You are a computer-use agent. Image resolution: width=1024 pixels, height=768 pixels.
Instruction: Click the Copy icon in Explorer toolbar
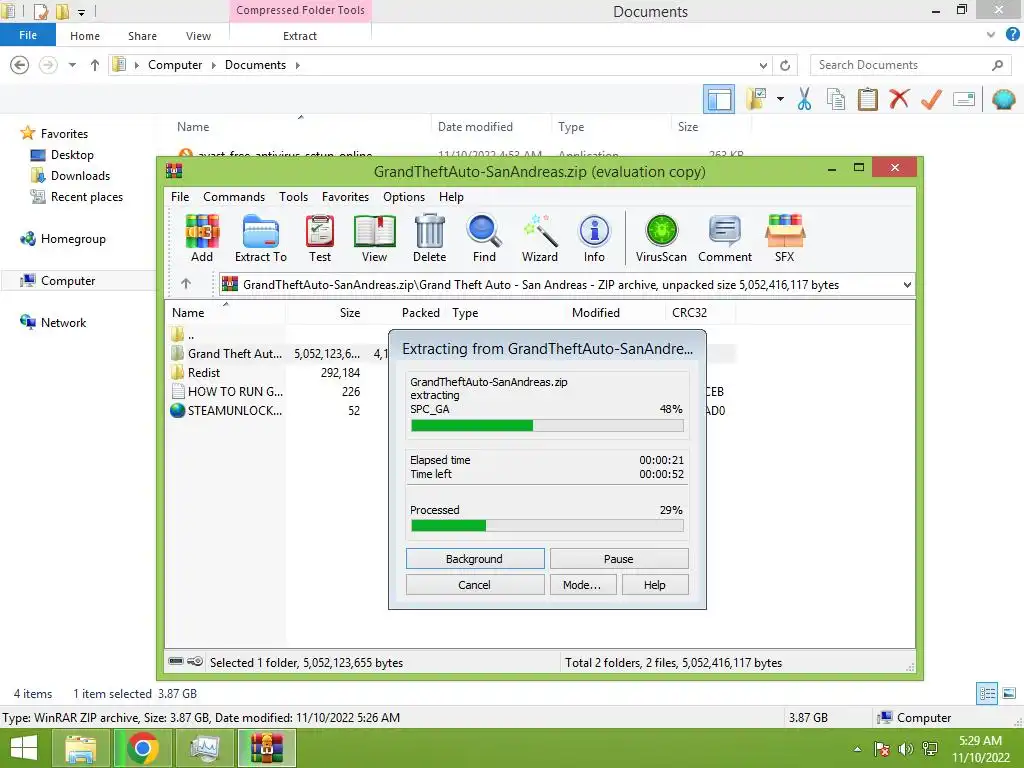836,99
